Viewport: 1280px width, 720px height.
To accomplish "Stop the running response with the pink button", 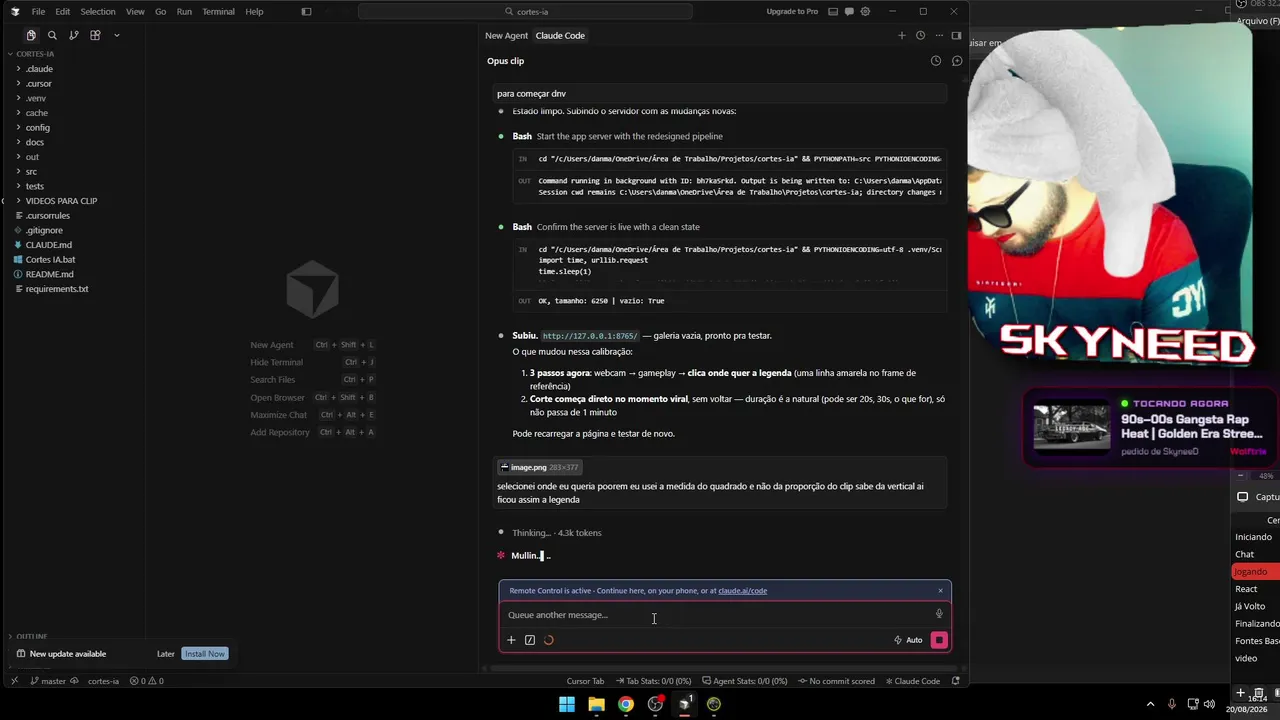I will point(939,640).
